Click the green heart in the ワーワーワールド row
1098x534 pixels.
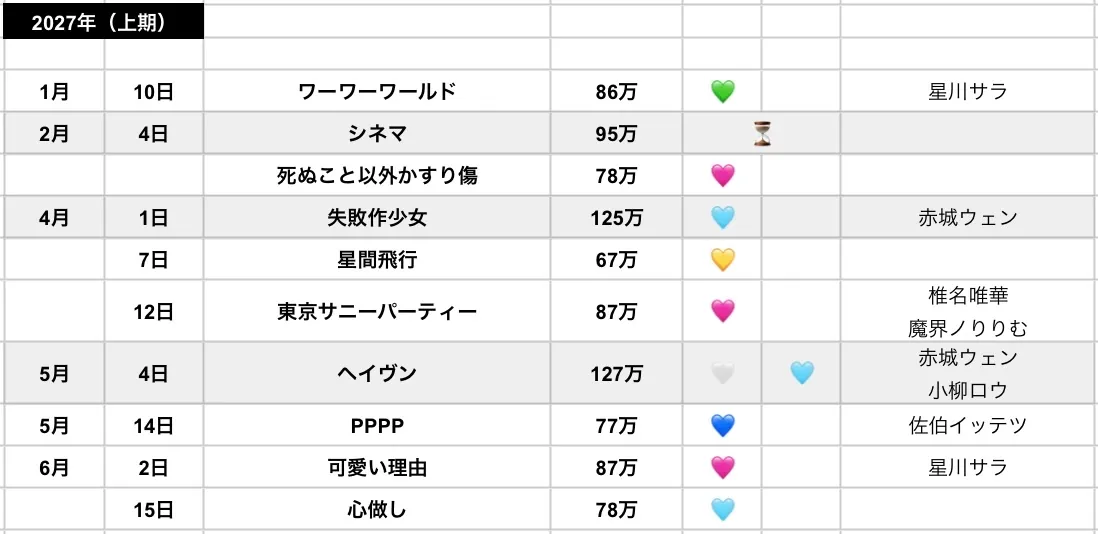click(x=722, y=92)
